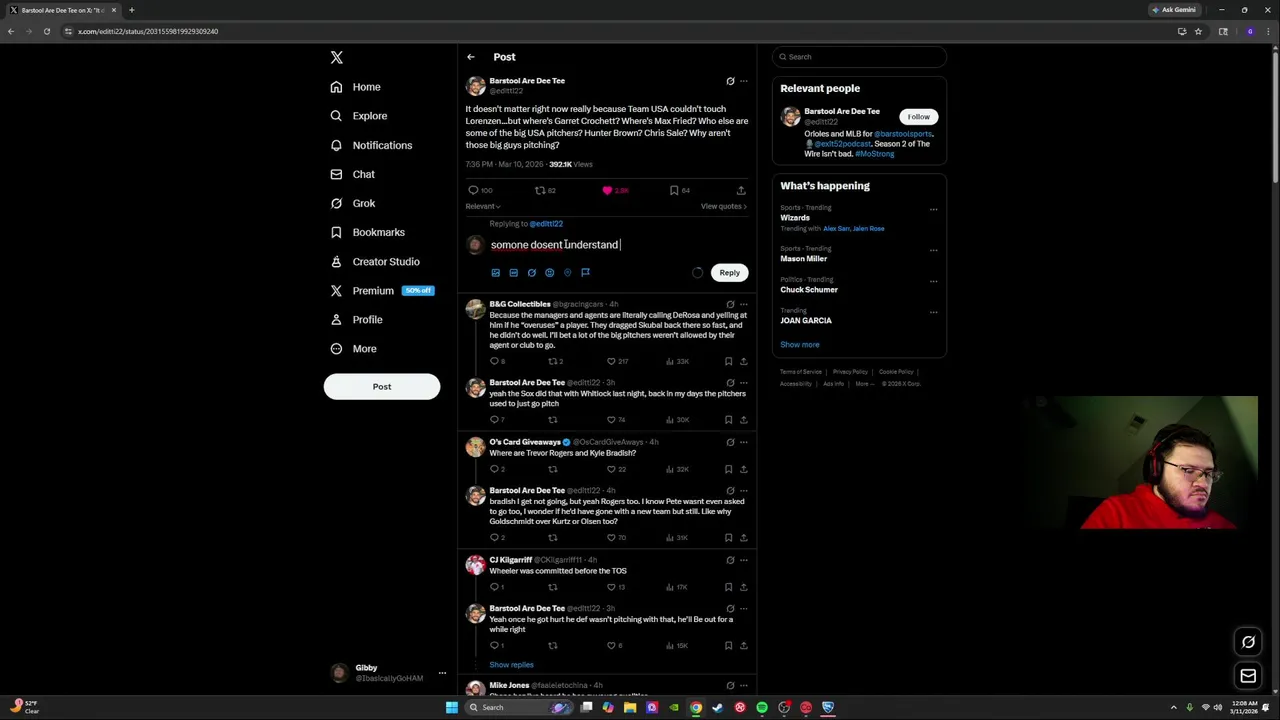The image size is (1280, 720).
Task: Open more options on B&G Collectibles comment
Action: (x=743, y=304)
